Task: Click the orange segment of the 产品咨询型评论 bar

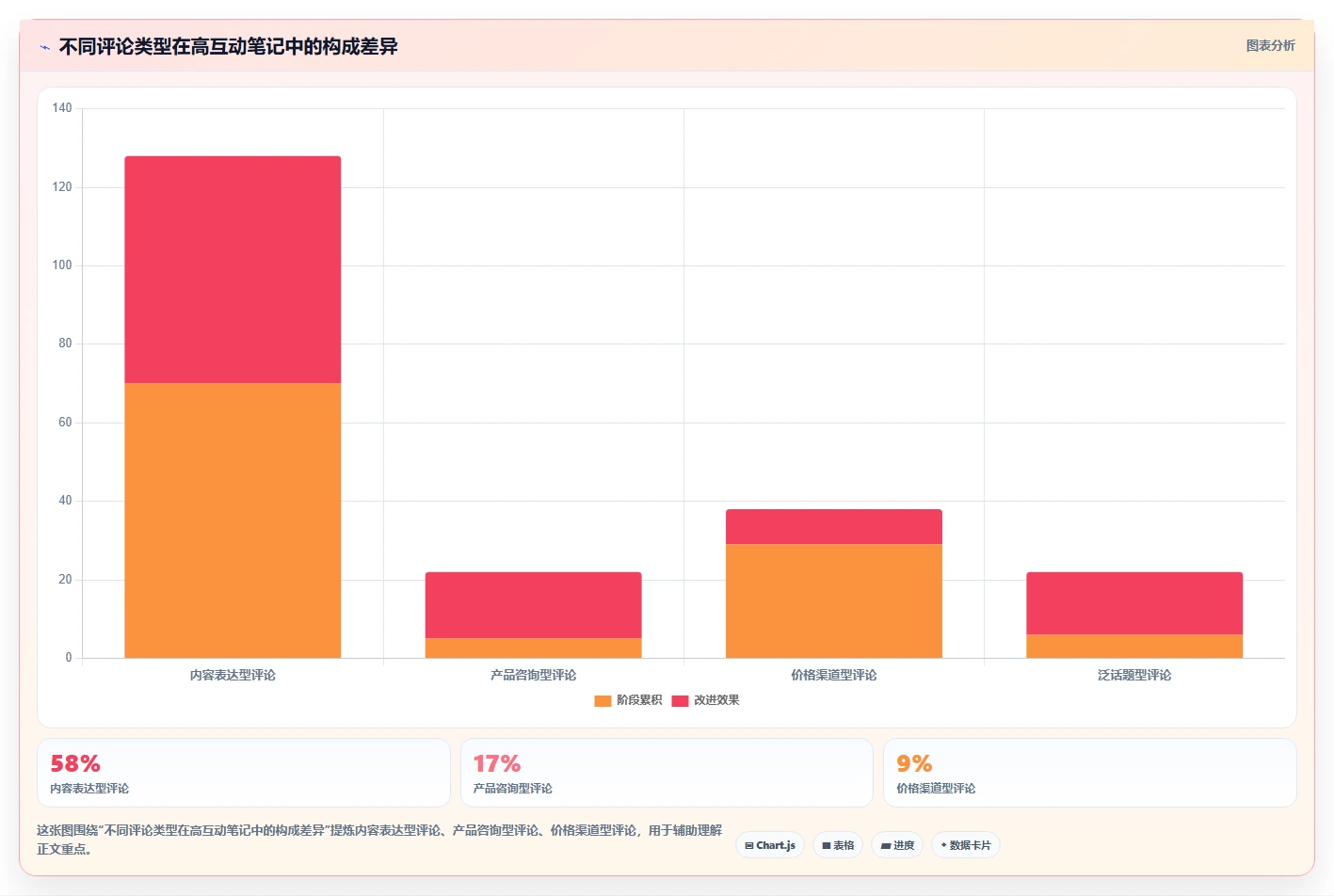Action: 533,648
